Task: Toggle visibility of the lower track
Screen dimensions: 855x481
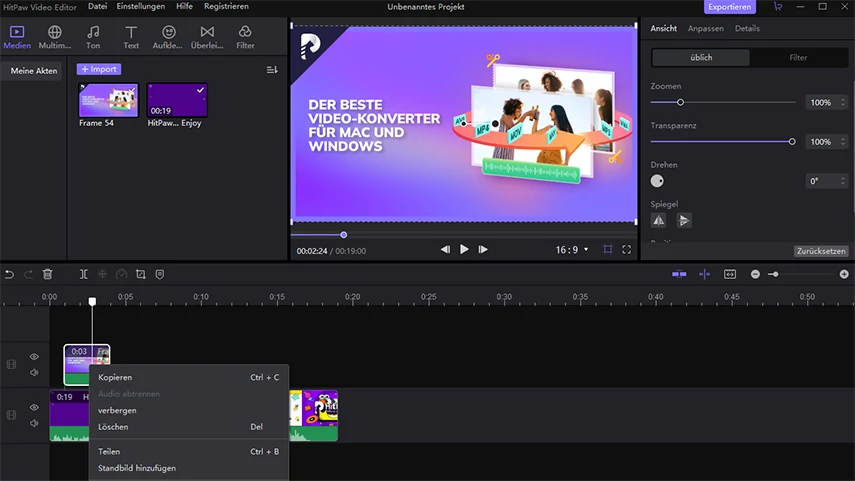Action: coord(34,407)
